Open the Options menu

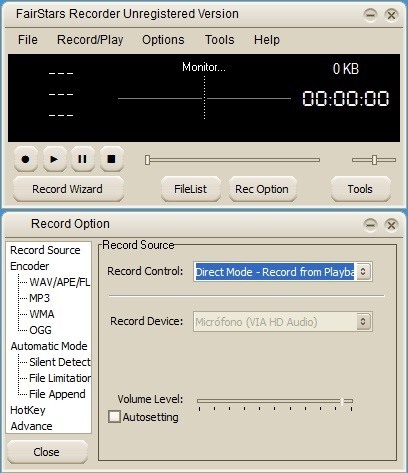(x=163, y=40)
